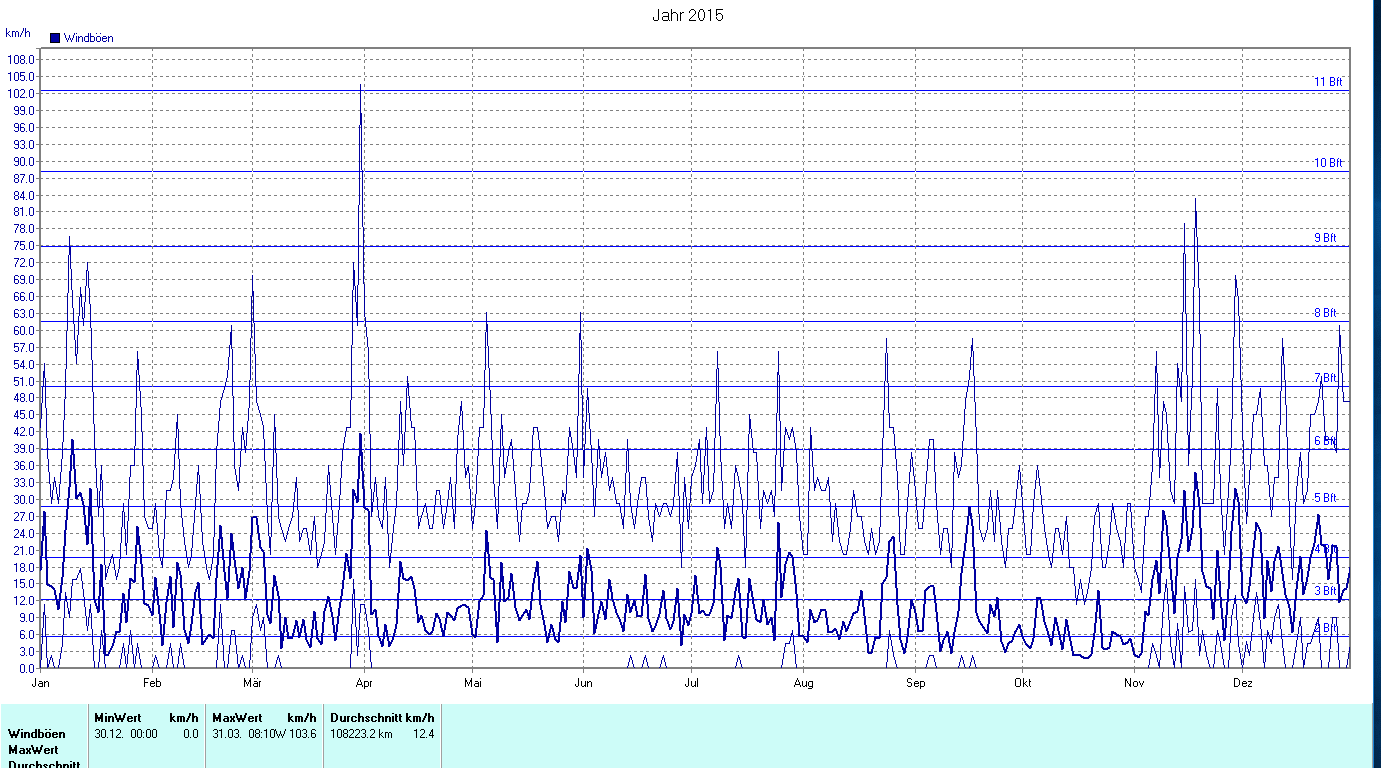This screenshot has height=768, width=1381.
Task: Pick the Mai month label
Action: pyautogui.click(x=473, y=684)
